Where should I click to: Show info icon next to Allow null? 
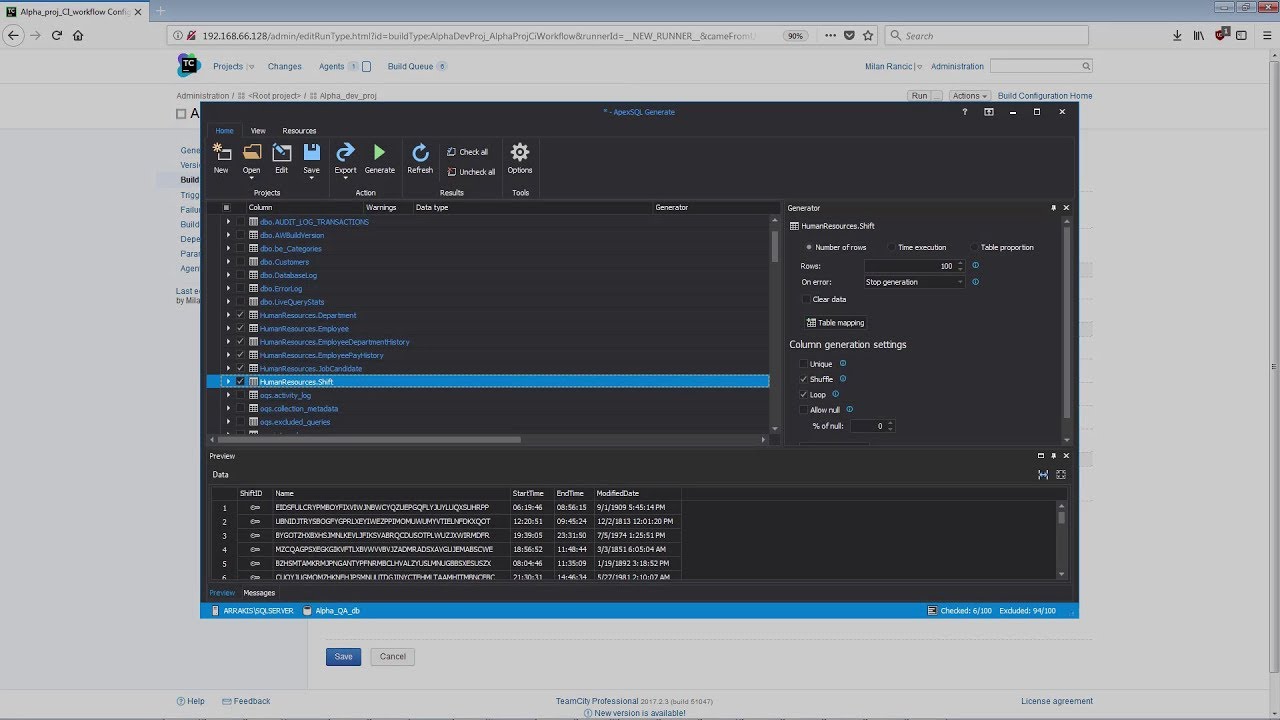[x=849, y=409]
